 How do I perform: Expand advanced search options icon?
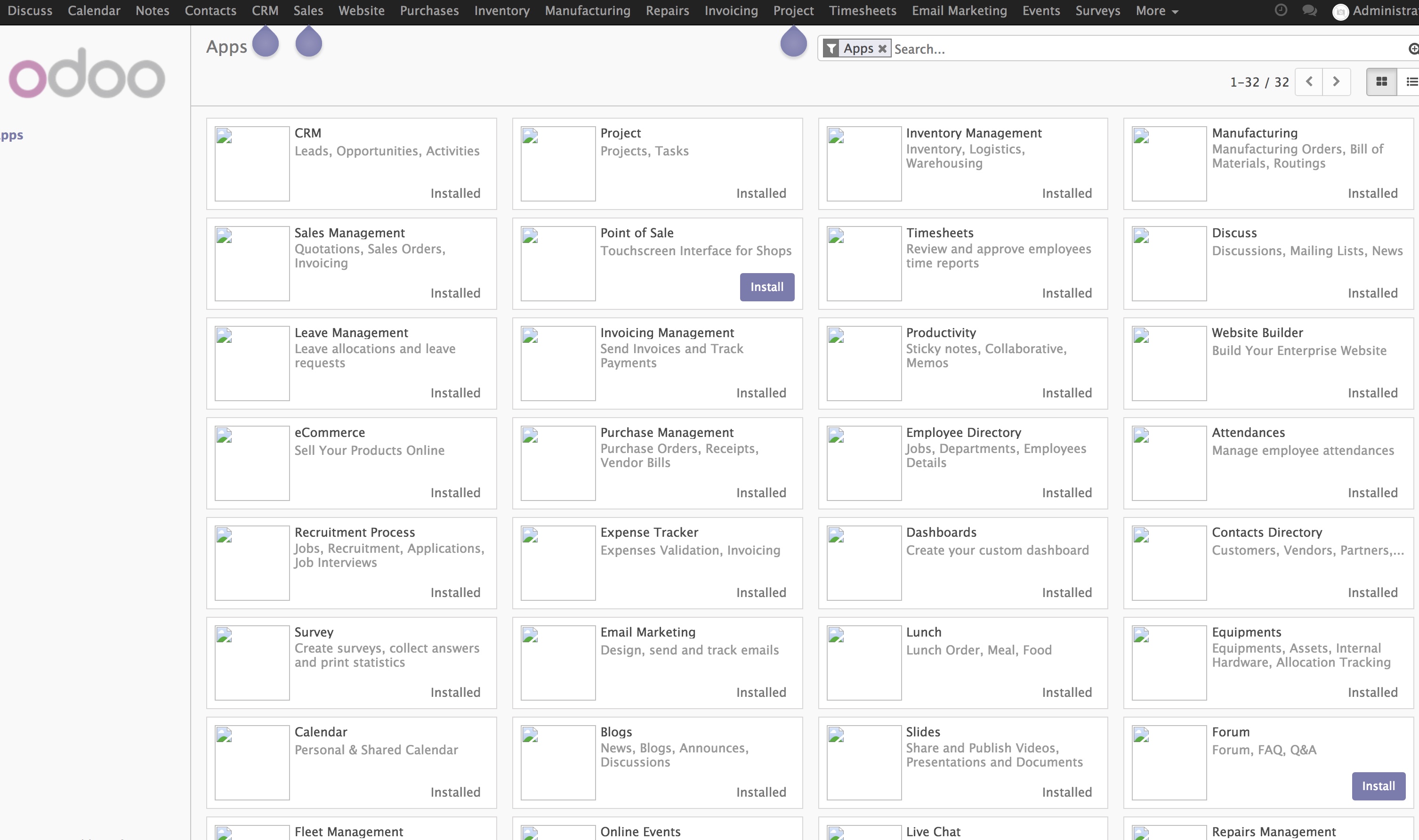tap(1413, 49)
